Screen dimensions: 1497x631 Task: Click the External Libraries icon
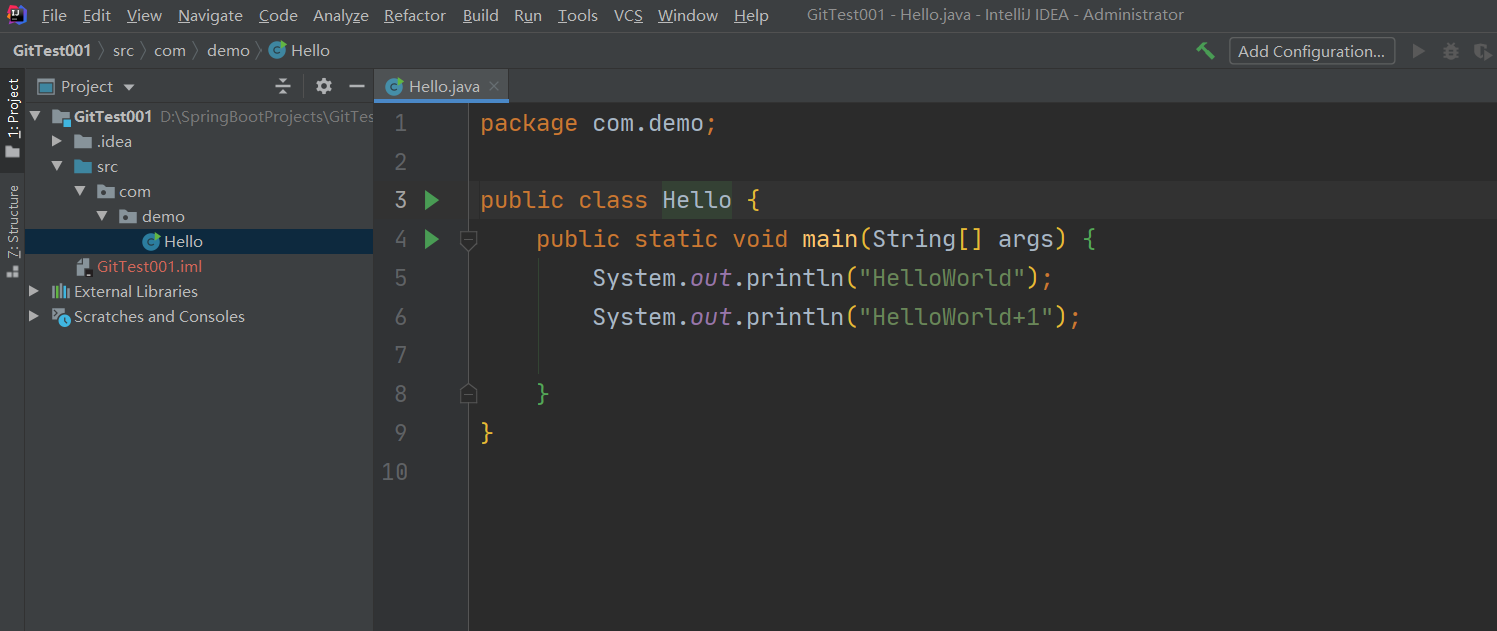coord(60,291)
